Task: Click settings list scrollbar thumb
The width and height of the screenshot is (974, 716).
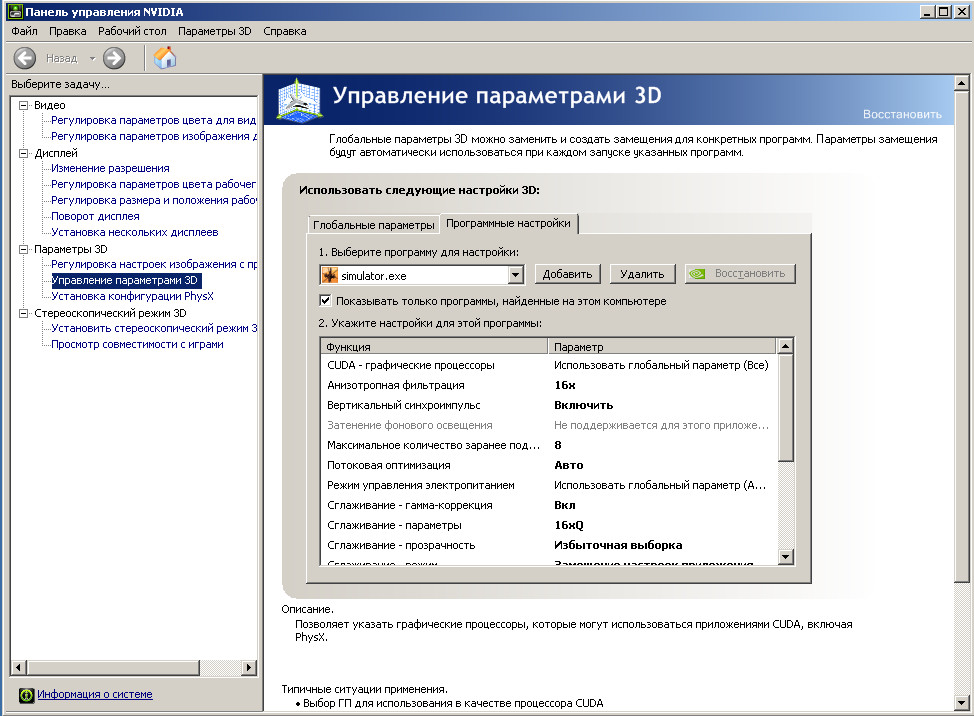Action: [786, 408]
